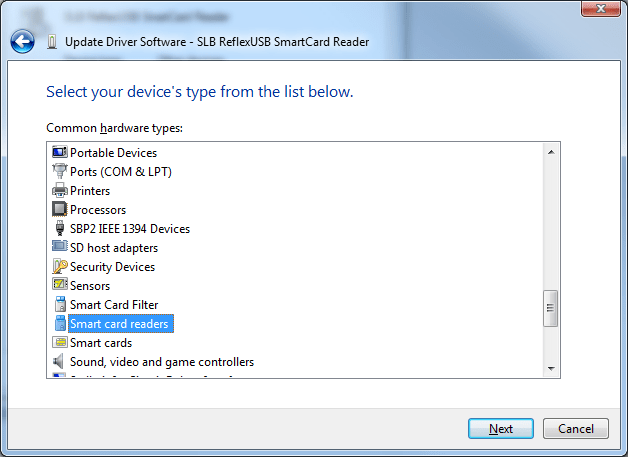Click the Processors chip icon
Image resolution: width=628 pixels, height=457 pixels.
(x=59, y=210)
